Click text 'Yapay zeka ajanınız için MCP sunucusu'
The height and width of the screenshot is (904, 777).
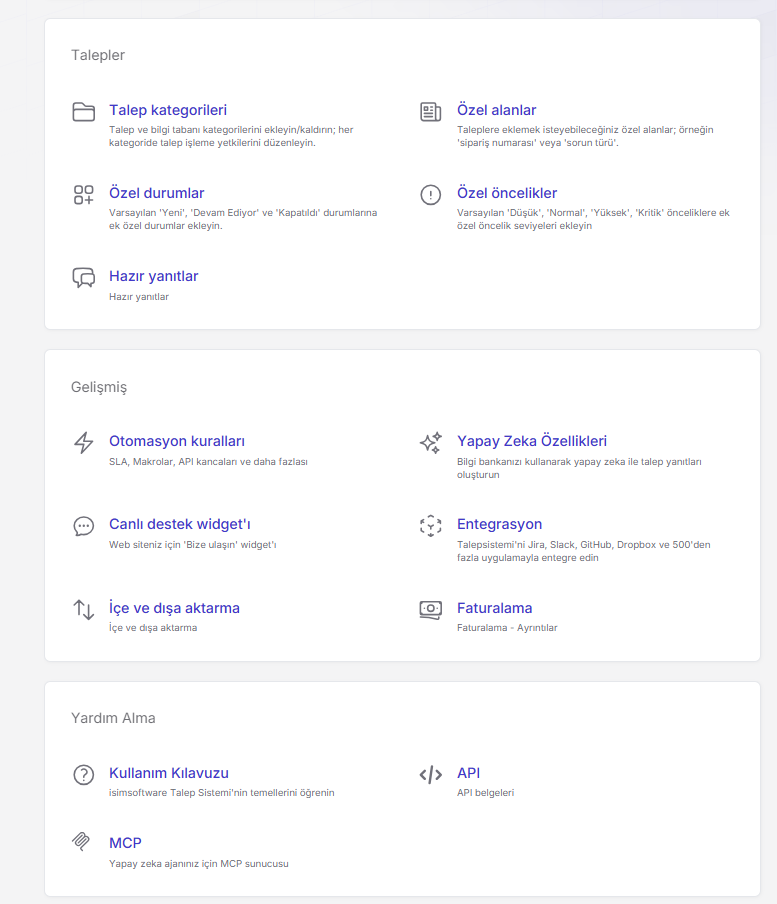(199, 864)
